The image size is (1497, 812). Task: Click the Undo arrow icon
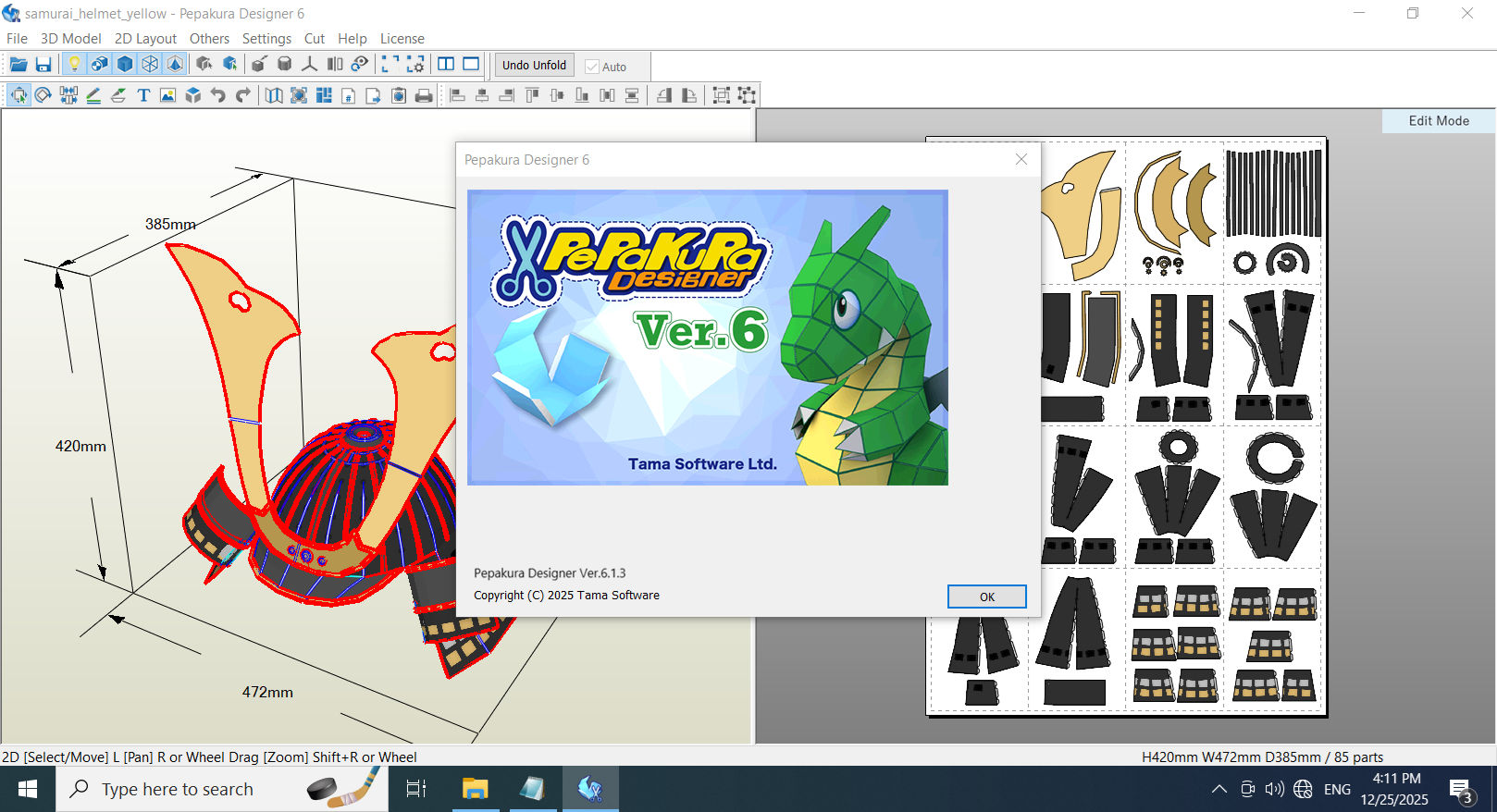tap(218, 95)
